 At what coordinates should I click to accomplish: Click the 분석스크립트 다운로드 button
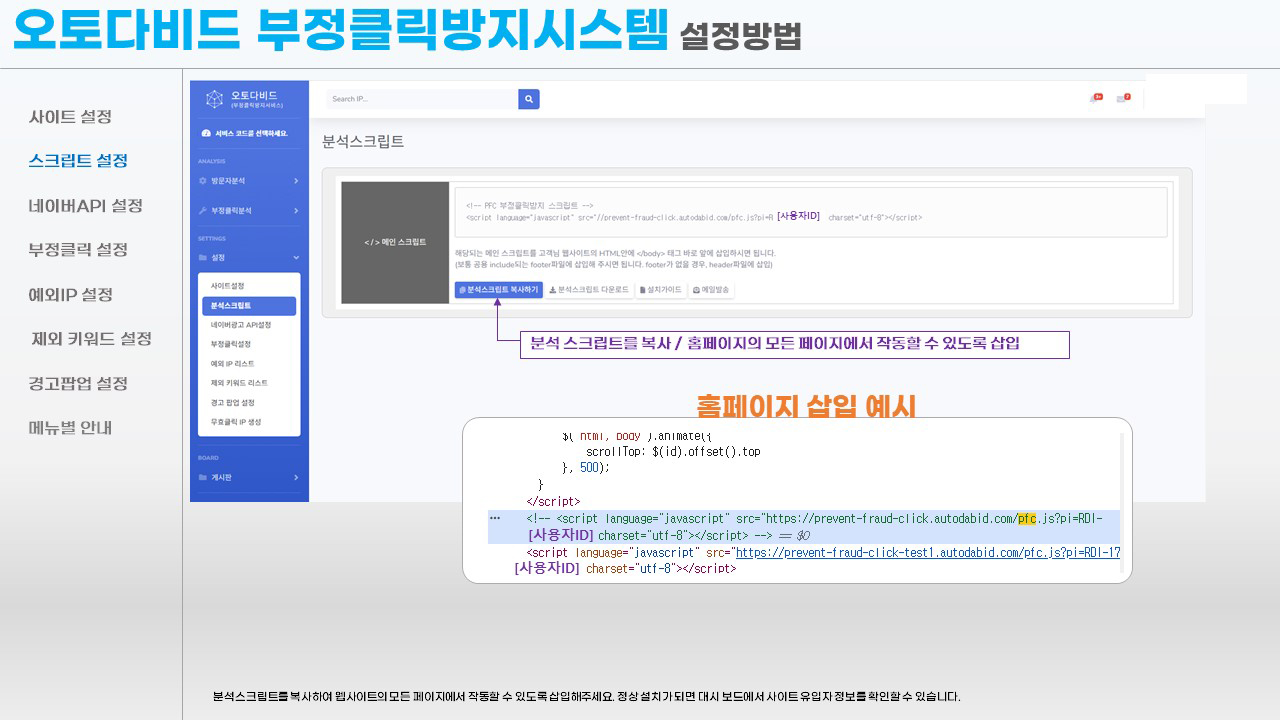click(589, 290)
